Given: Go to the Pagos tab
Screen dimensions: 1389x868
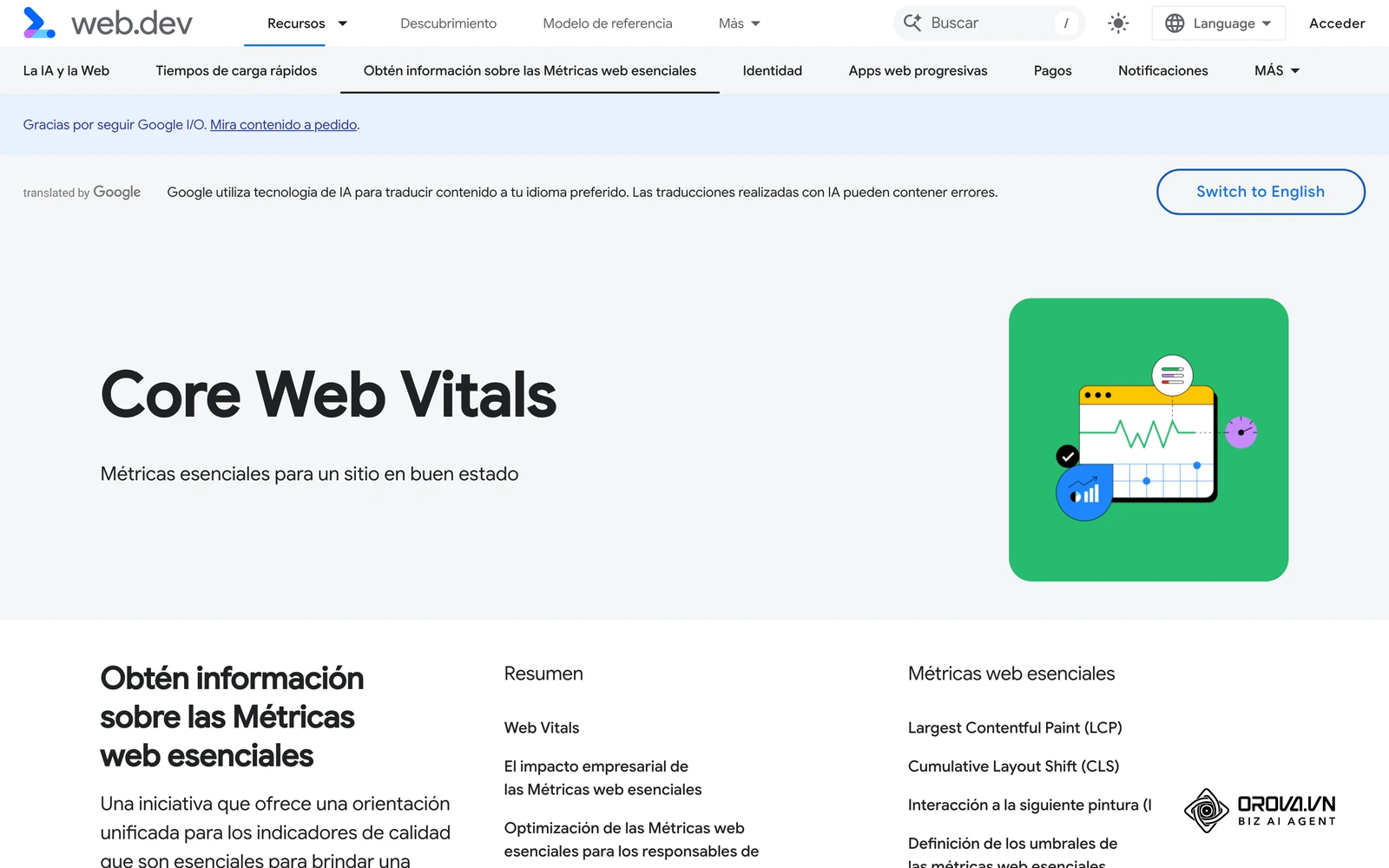Looking at the screenshot, I should [x=1052, y=70].
